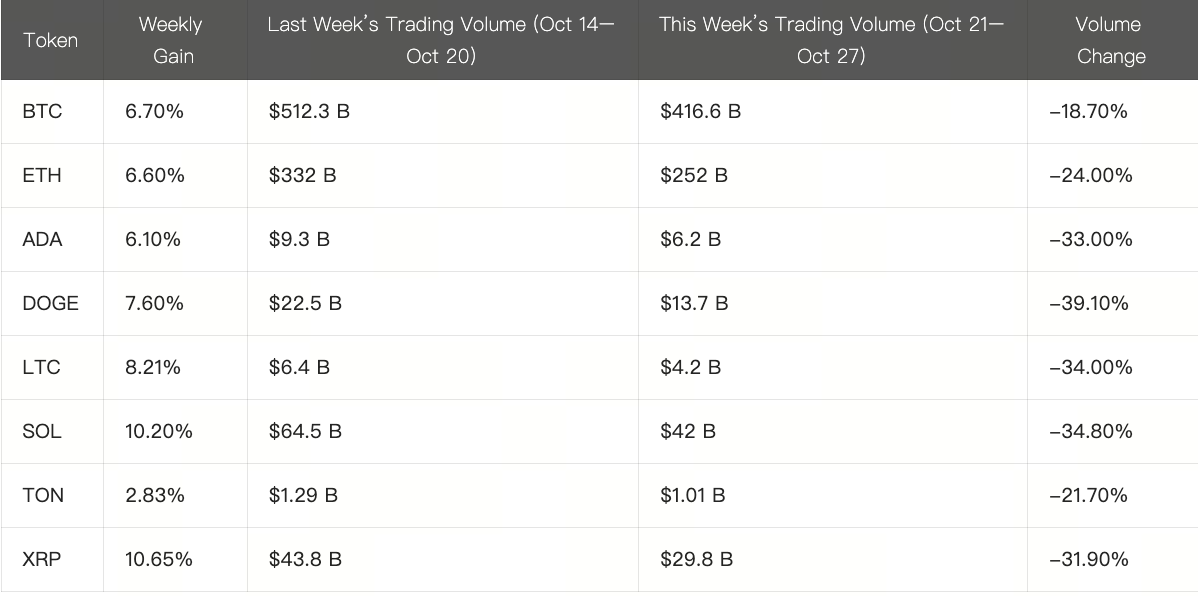
Task: Click the Volume Change column header
Action: tap(1110, 40)
